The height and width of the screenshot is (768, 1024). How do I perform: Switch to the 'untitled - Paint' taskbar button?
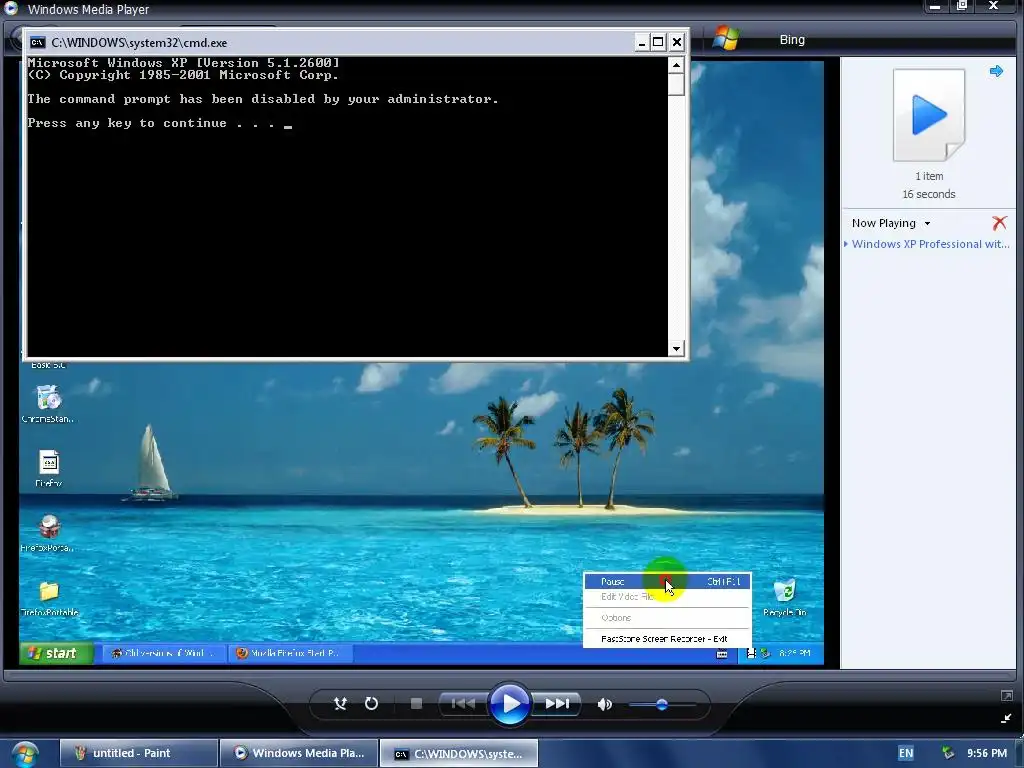(138, 753)
